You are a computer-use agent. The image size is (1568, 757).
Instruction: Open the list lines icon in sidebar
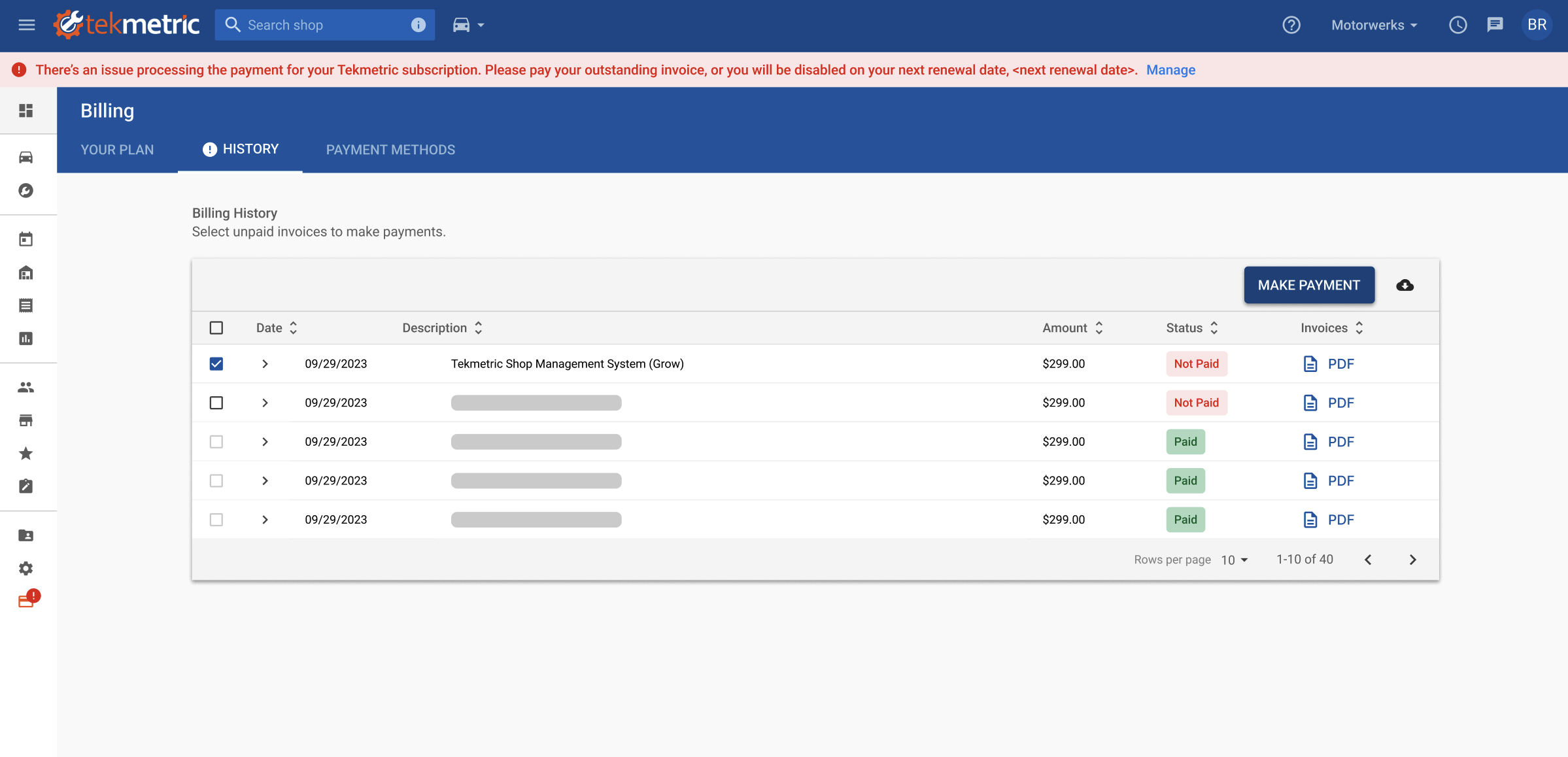pos(26,305)
